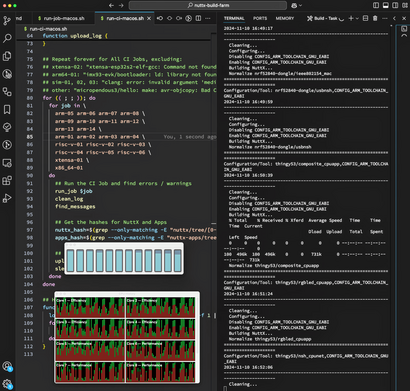Split the terminal pane
Screen dimensions: 410x391
365,18
